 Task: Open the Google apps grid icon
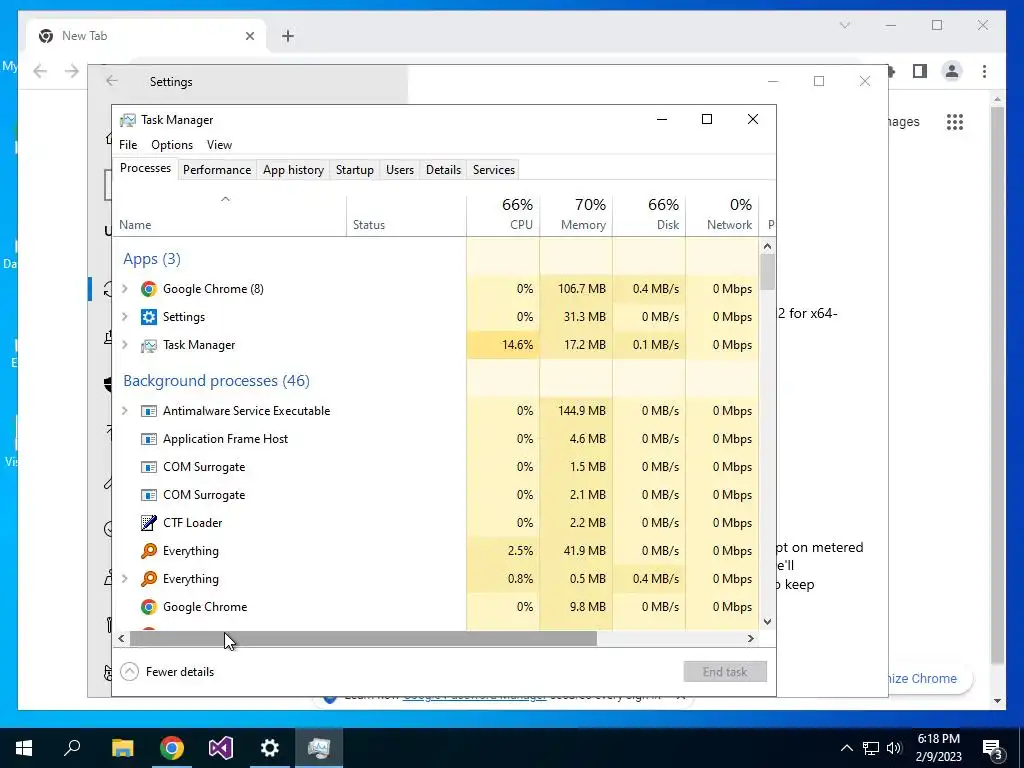click(955, 121)
